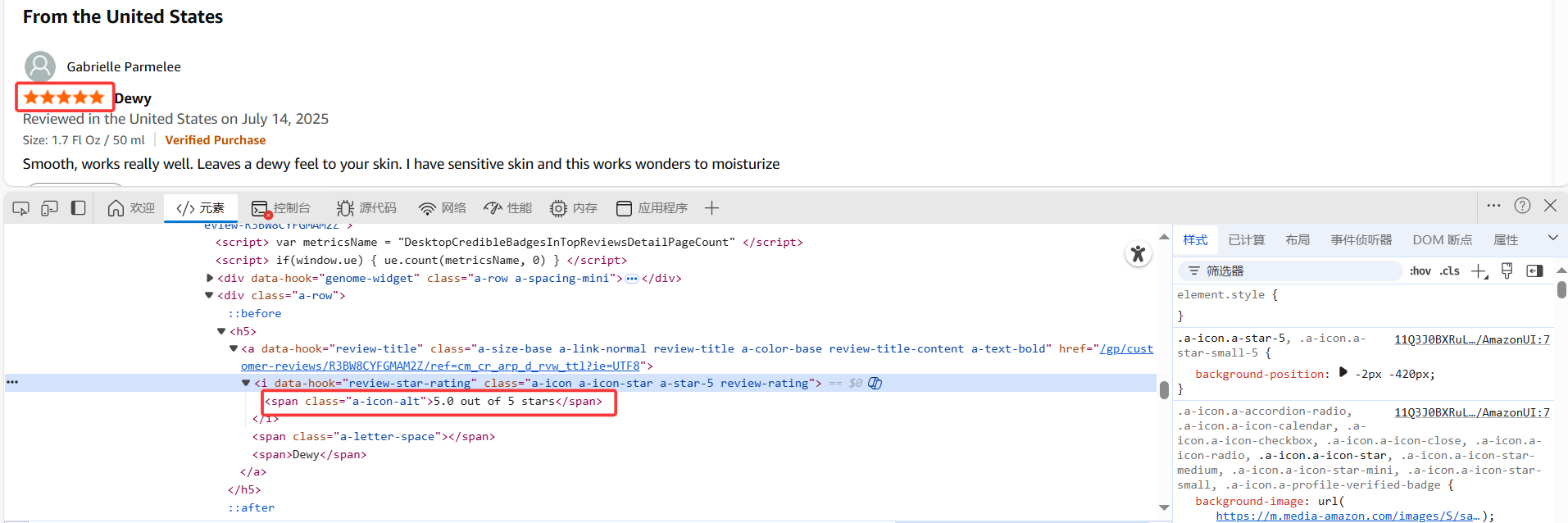Toggle the DevTools sidebar dock icon
Image resolution: width=1568 pixels, height=523 pixels.
[x=78, y=208]
